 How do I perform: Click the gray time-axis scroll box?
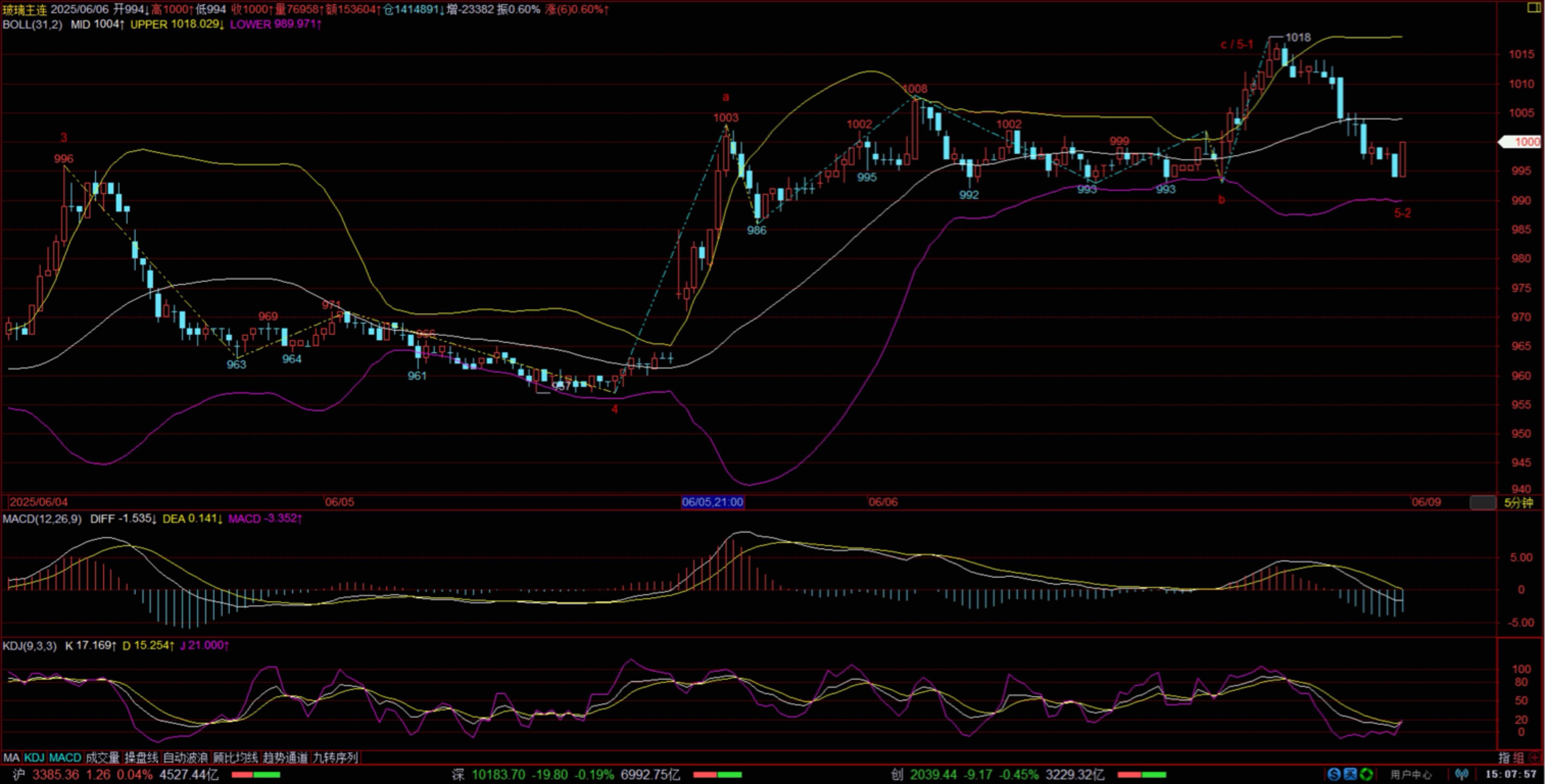tap(1483, 502)
